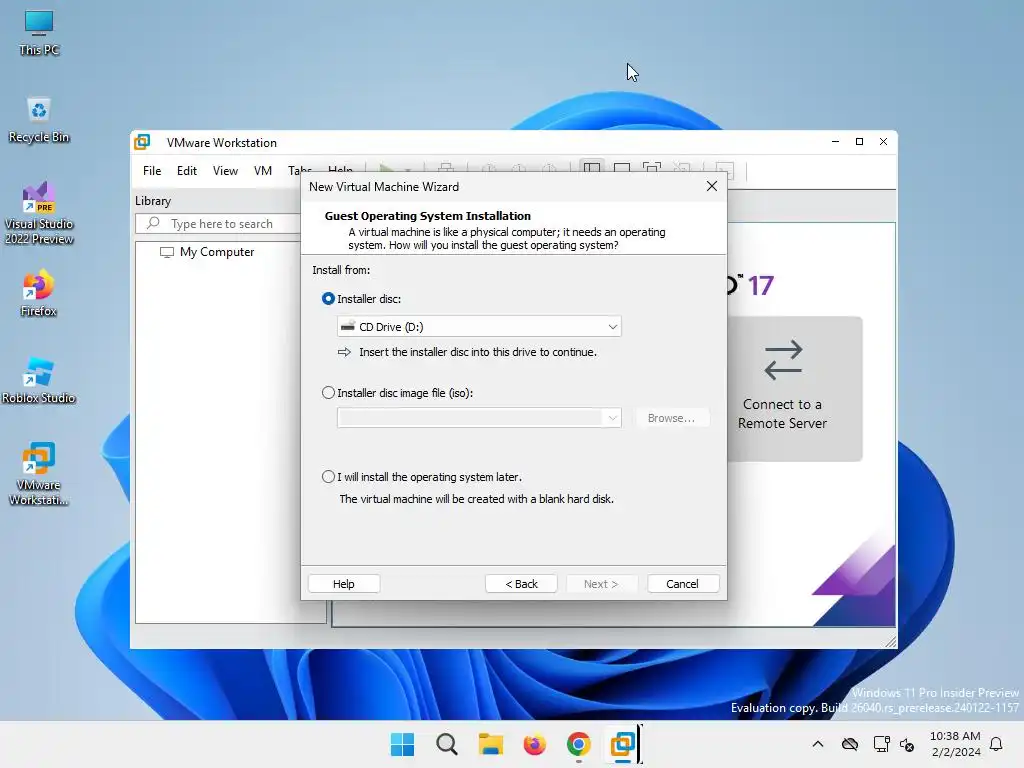Image resolution: width=1024 pixels, height=768 pixels.
Task: Open File Explorer from the taskbar
Action: (490, 744)
